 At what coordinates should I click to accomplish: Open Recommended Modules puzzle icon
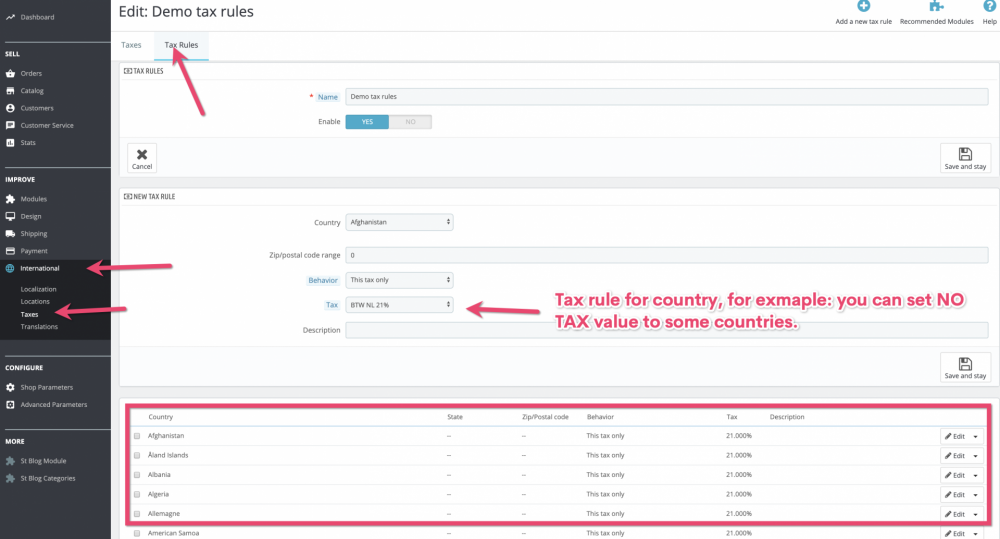tap(936, 6)
